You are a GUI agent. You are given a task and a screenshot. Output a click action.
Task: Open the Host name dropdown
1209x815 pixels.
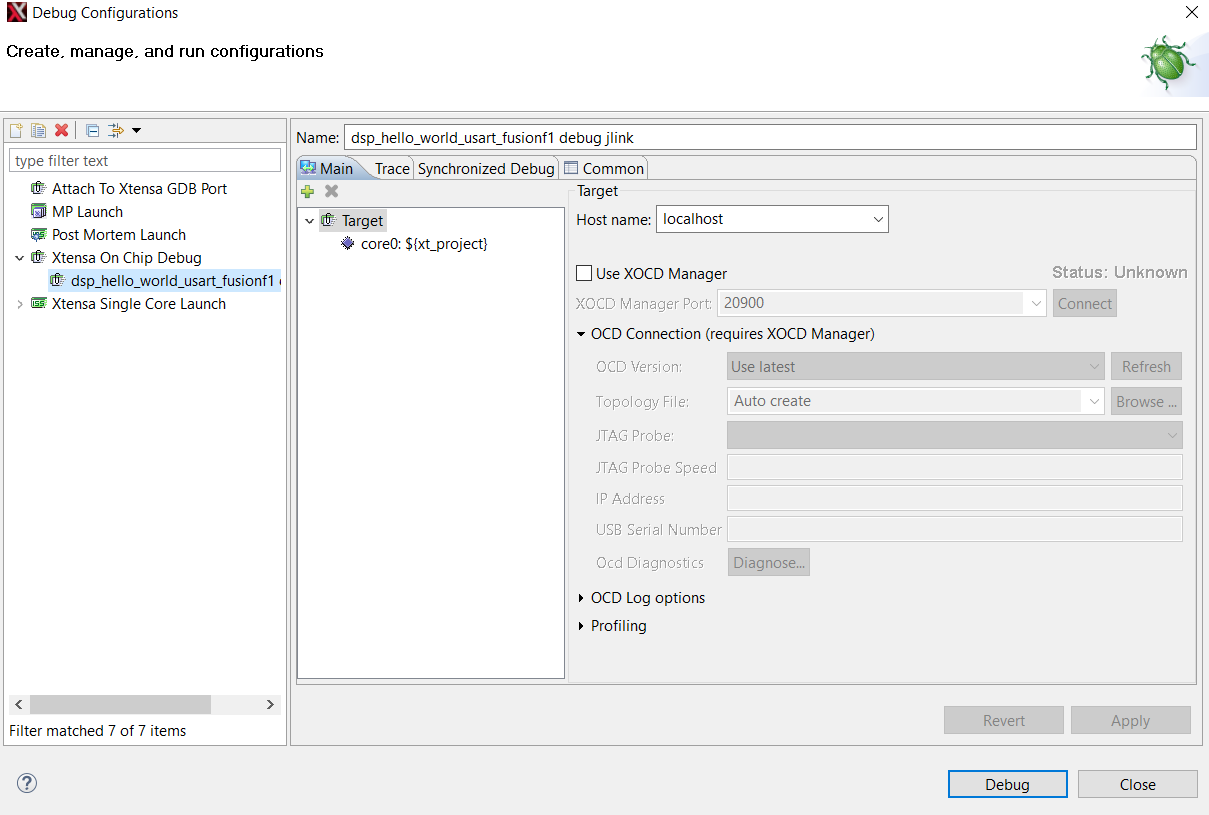(877, 219)
